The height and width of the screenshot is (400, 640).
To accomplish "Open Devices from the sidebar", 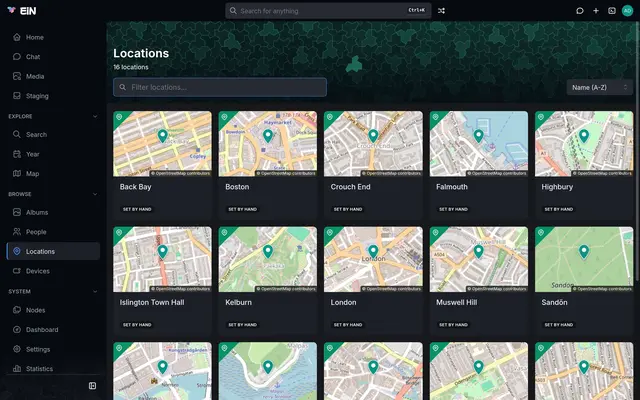I will click(x=53, y=271).
